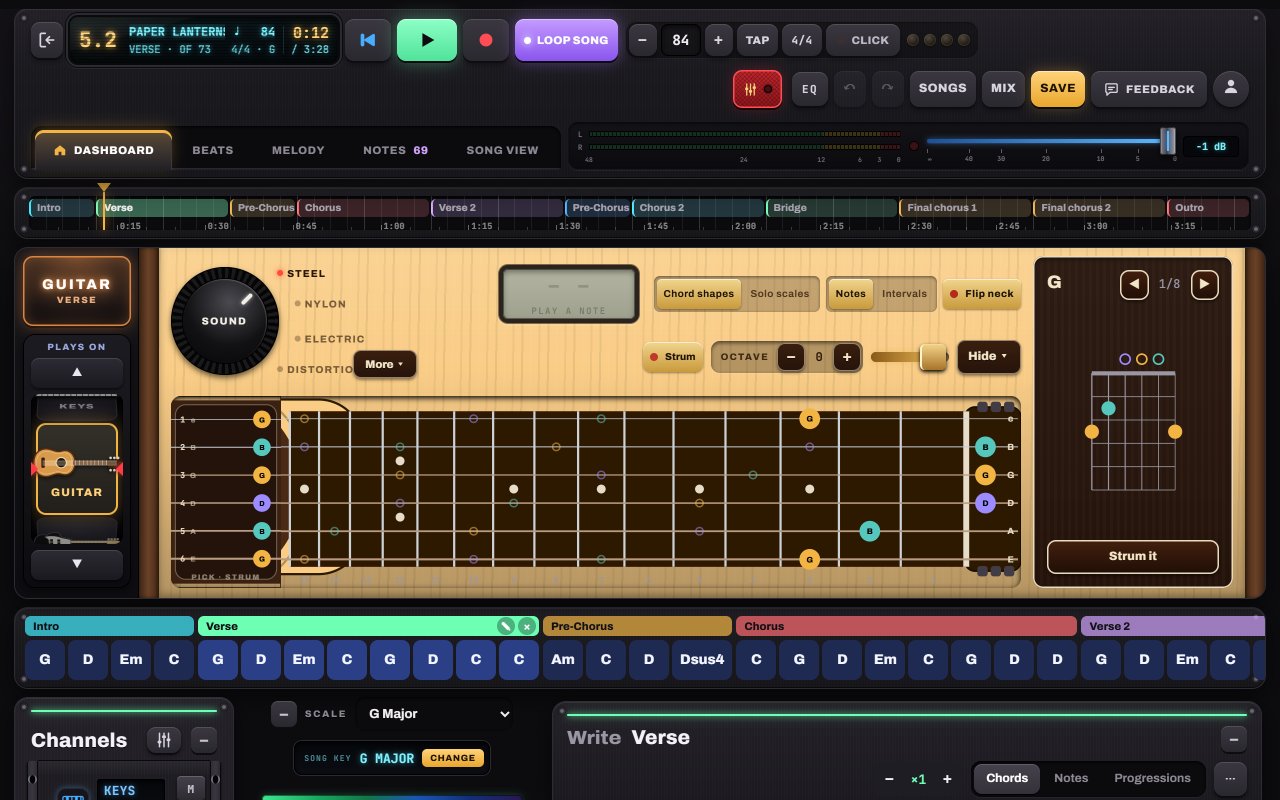Toggle the Flip neck button
The height and width of the screenshot is (800, 1280).
981,294
